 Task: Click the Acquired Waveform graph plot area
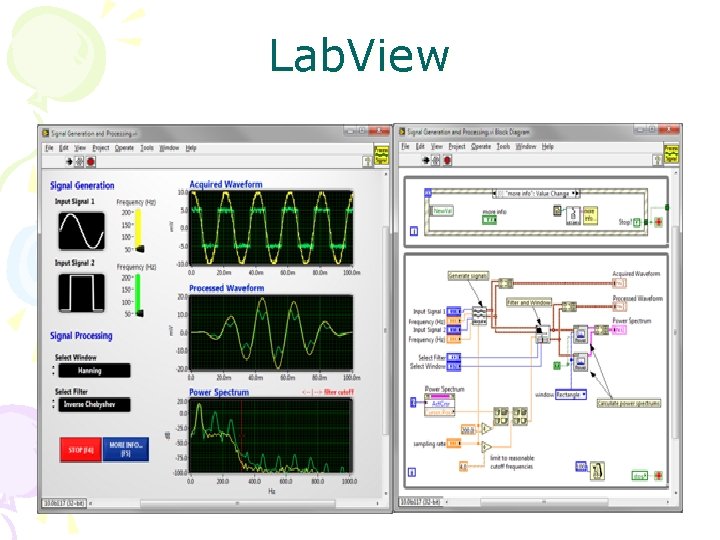point(271,228)
